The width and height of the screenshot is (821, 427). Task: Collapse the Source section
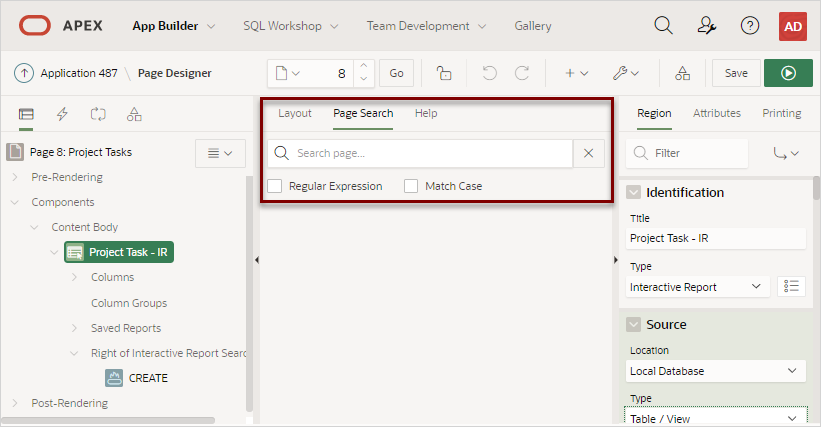point(634,324)
